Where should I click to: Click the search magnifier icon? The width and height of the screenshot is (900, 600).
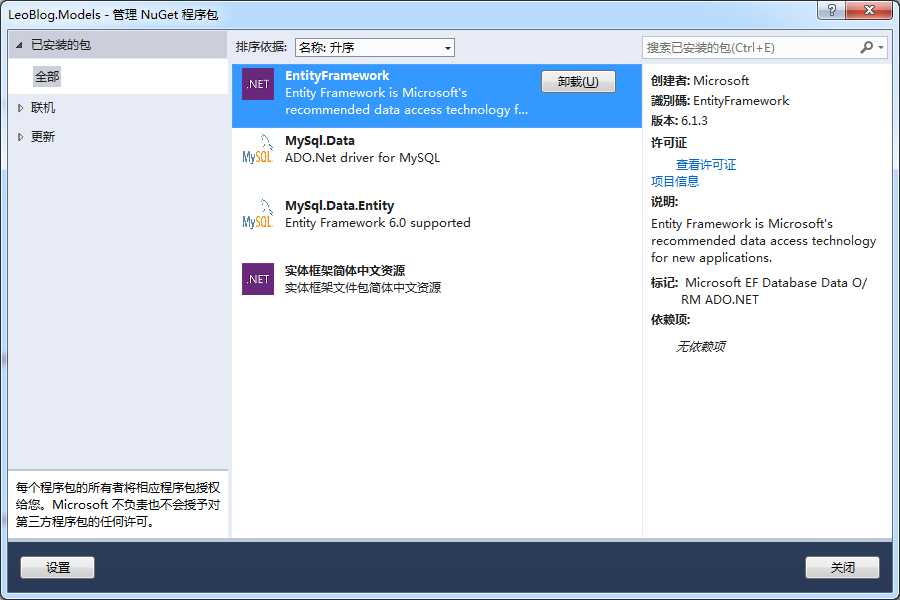pyautogui.click(x=867, y=48)
